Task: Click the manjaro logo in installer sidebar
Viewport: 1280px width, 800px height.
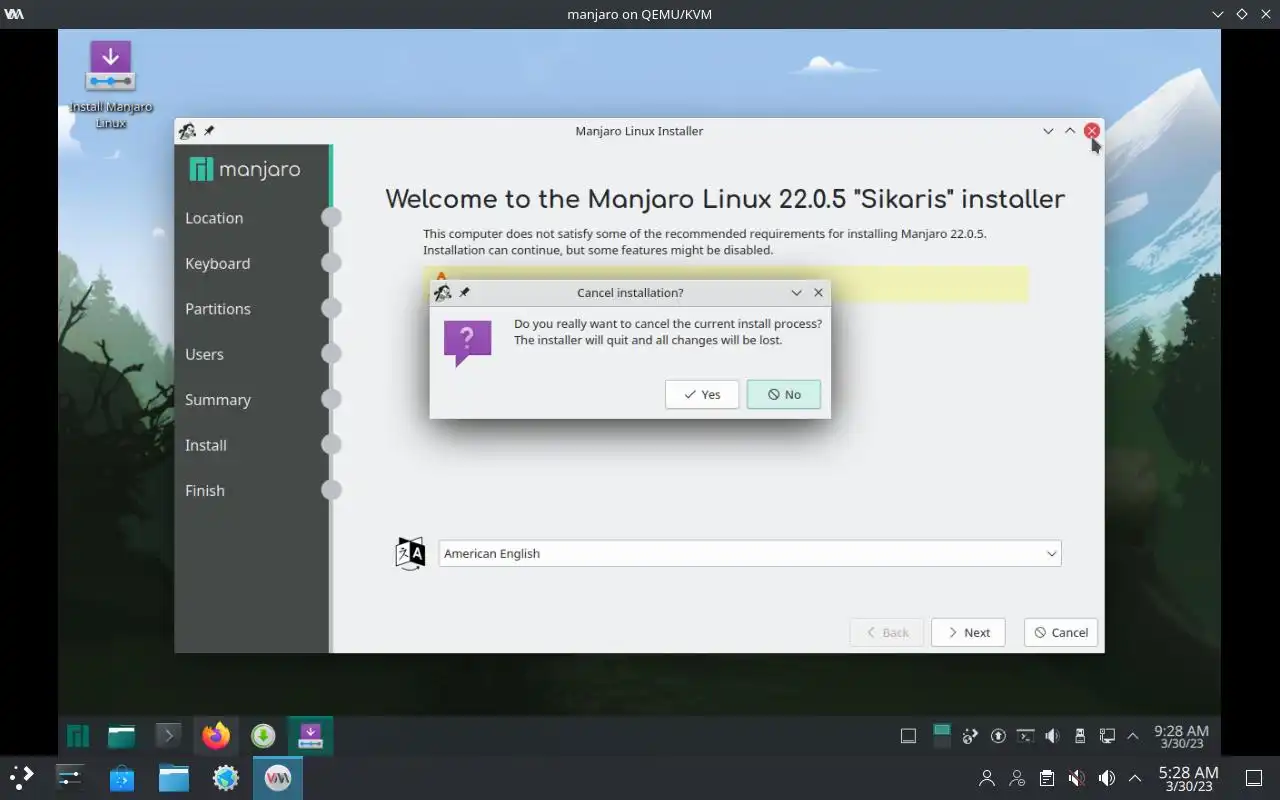Action: (x=245, y=169)
